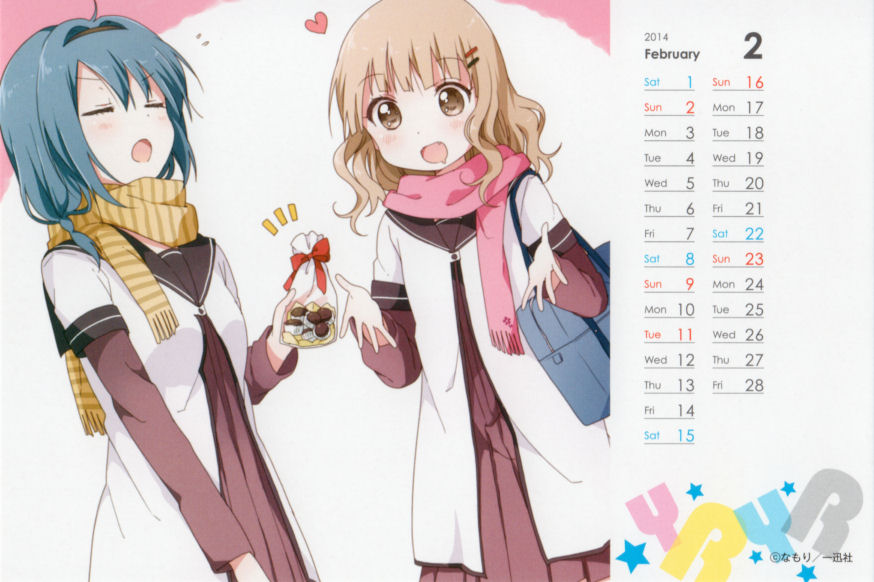Click the pink heart above the girls
The width and height of the screenshot is (874, 582).
316,23
